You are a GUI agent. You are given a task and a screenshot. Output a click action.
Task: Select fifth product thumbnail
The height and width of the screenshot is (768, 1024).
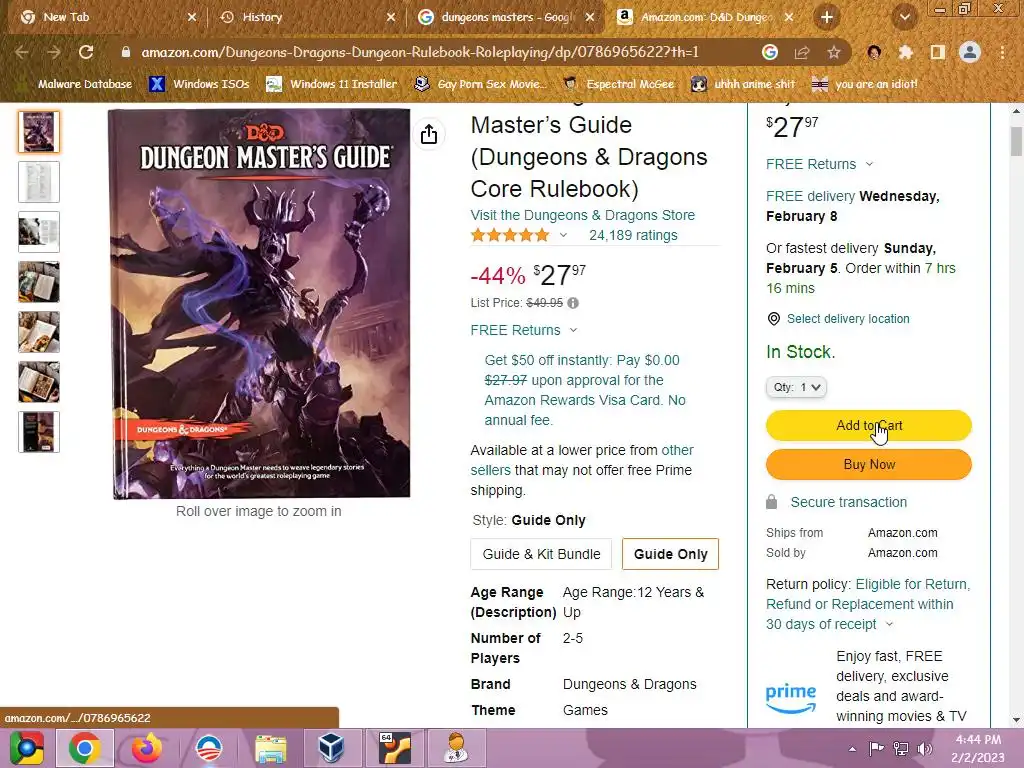tap(39, 332)
